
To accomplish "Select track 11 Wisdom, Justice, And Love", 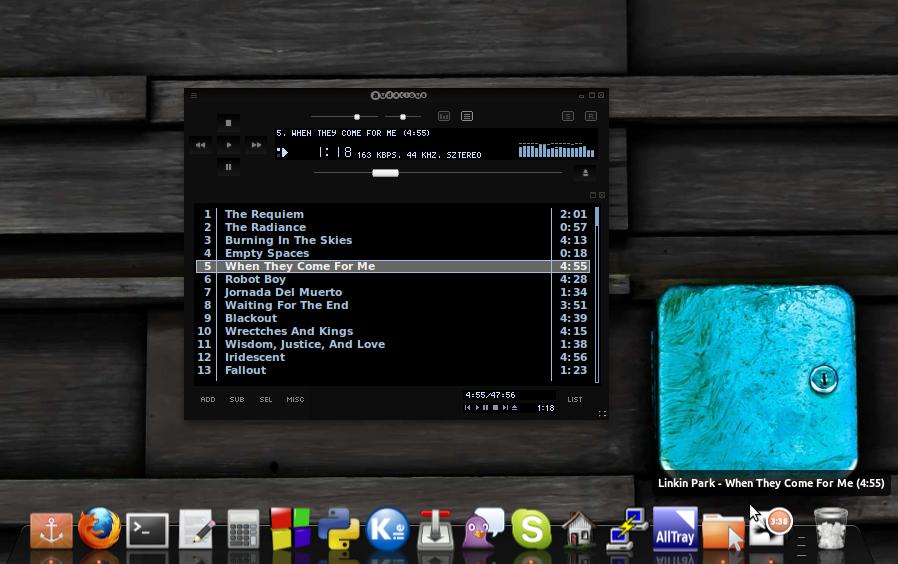I will click(x=393, y=344).
